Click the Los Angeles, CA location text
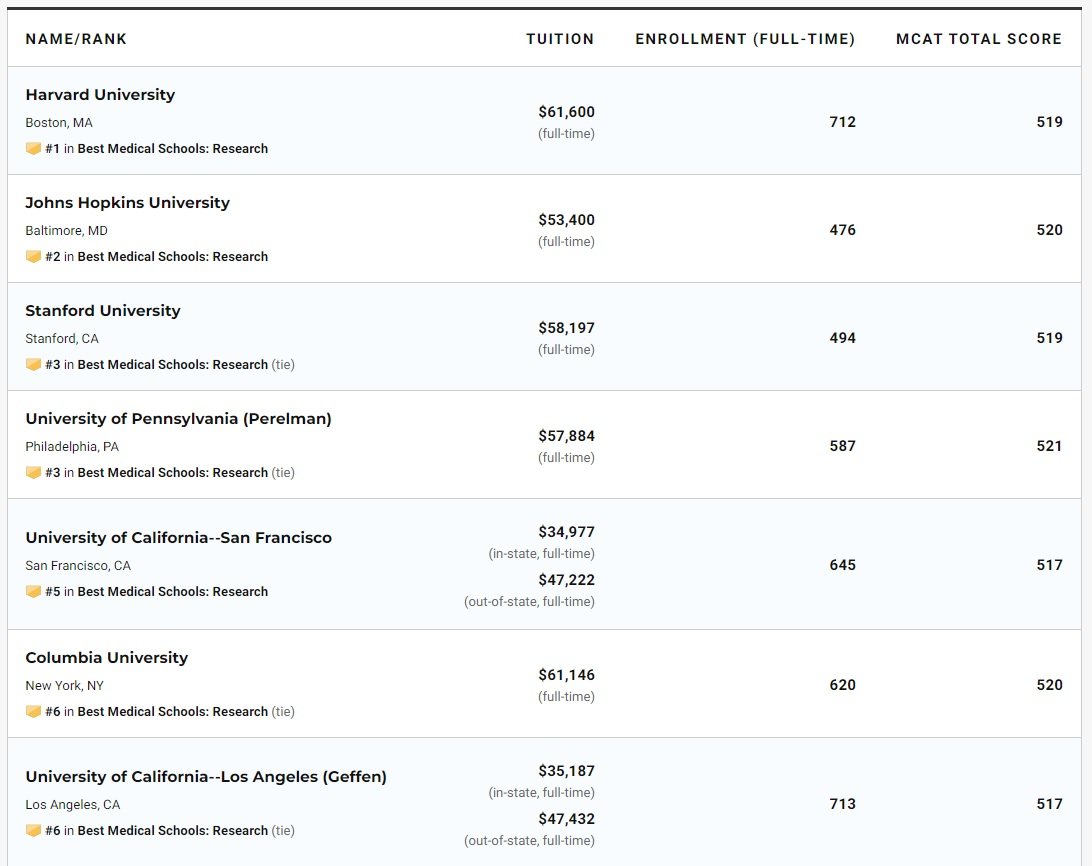This screenshot has width=1092, height=866. [x=73, y=805]
